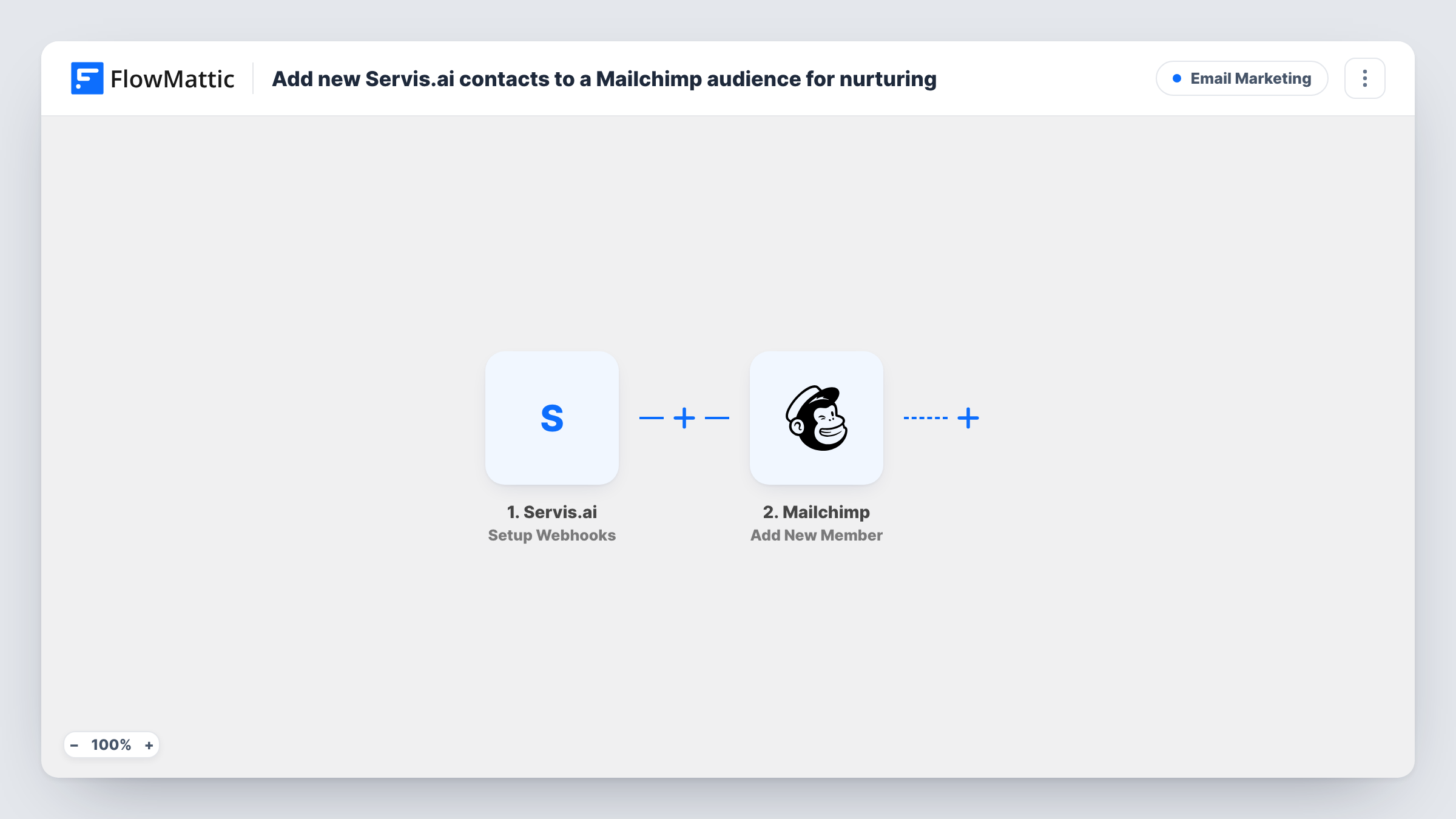Click the 100% zoom level value
Viewport: 1456px width, 819px height.
pos(111,745)
